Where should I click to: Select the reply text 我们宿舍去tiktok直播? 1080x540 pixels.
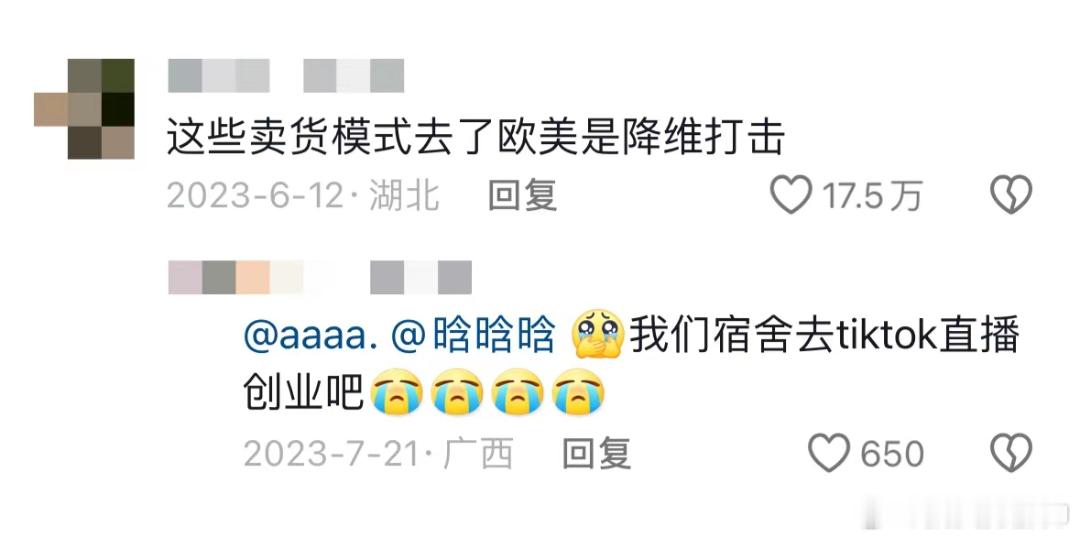click(824, 338)
